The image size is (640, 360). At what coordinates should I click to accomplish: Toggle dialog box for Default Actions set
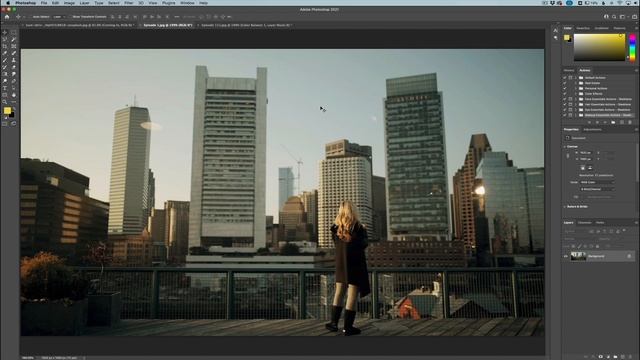[570, 78]
